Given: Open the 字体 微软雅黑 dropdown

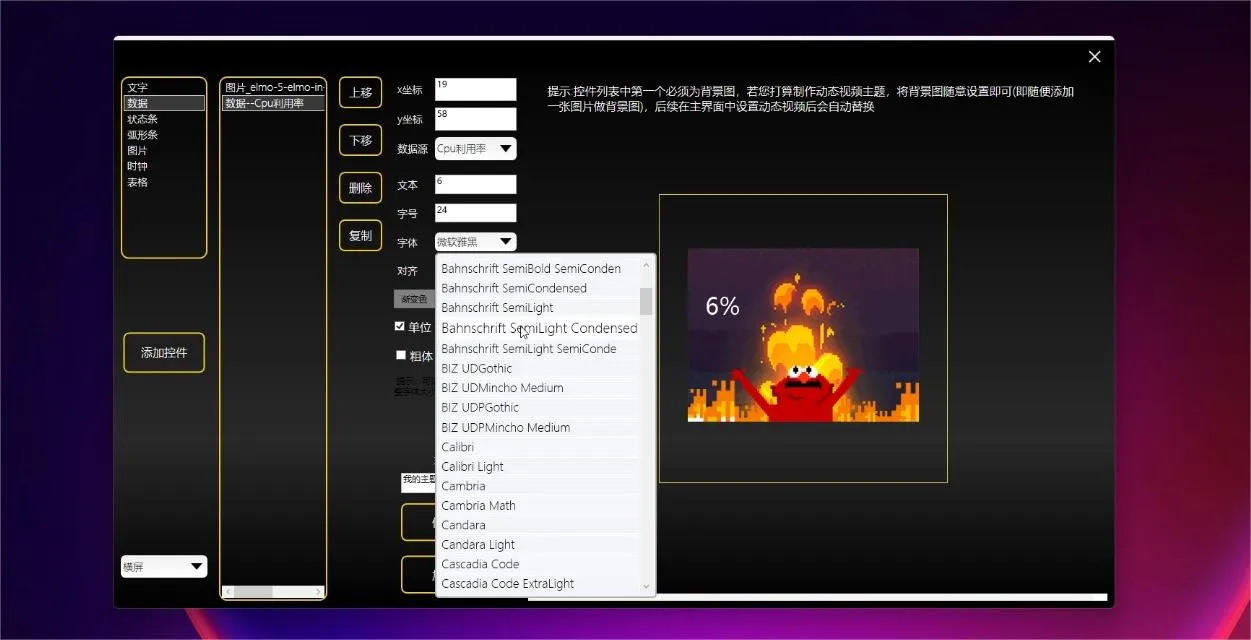Looking at the screenshot, I should [475, 242].
